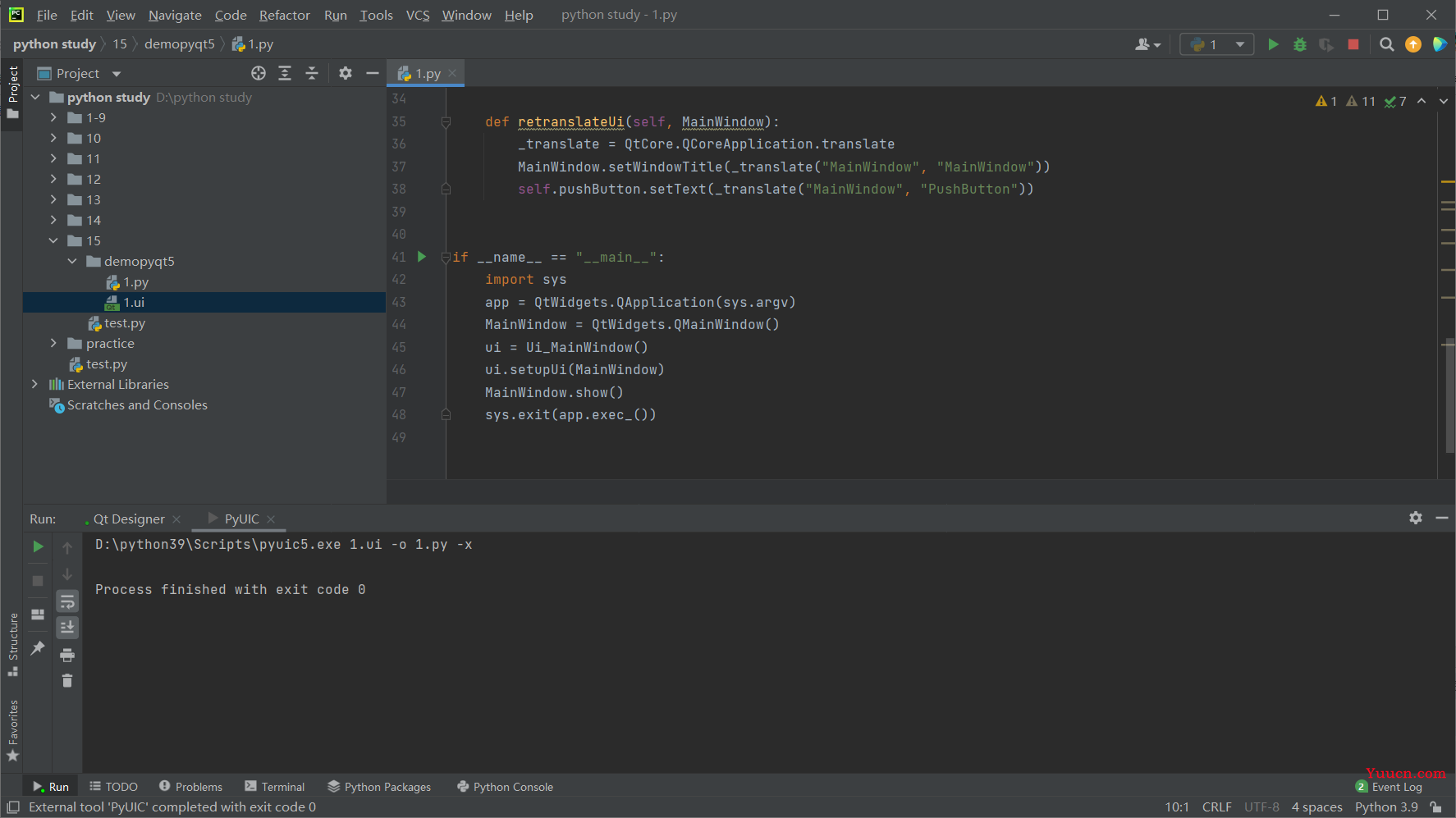
Task: Expand folder 1-9 in project tree
Action: (x=53, y=117)
